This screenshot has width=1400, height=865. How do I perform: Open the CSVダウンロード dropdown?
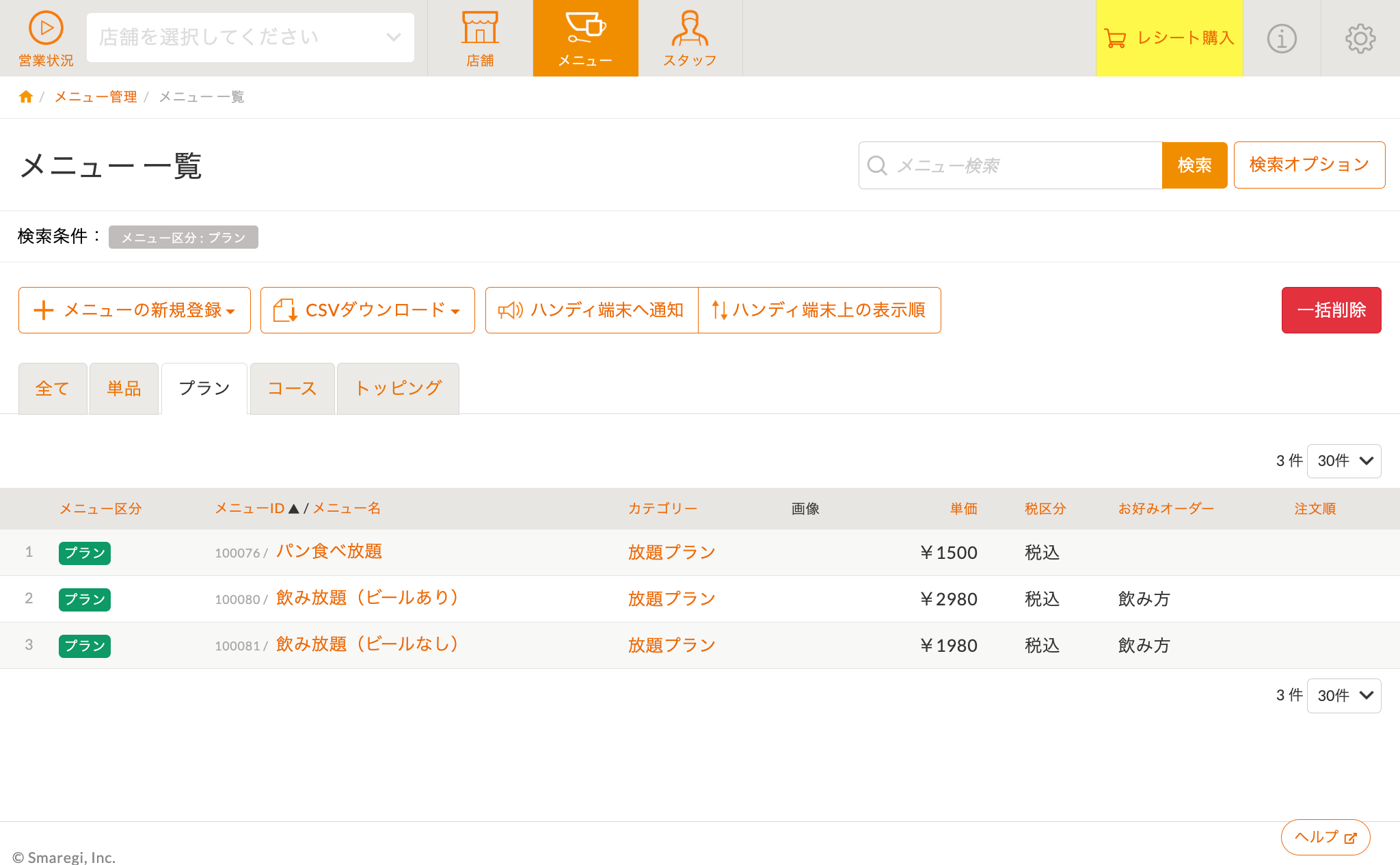coord(367,310)
